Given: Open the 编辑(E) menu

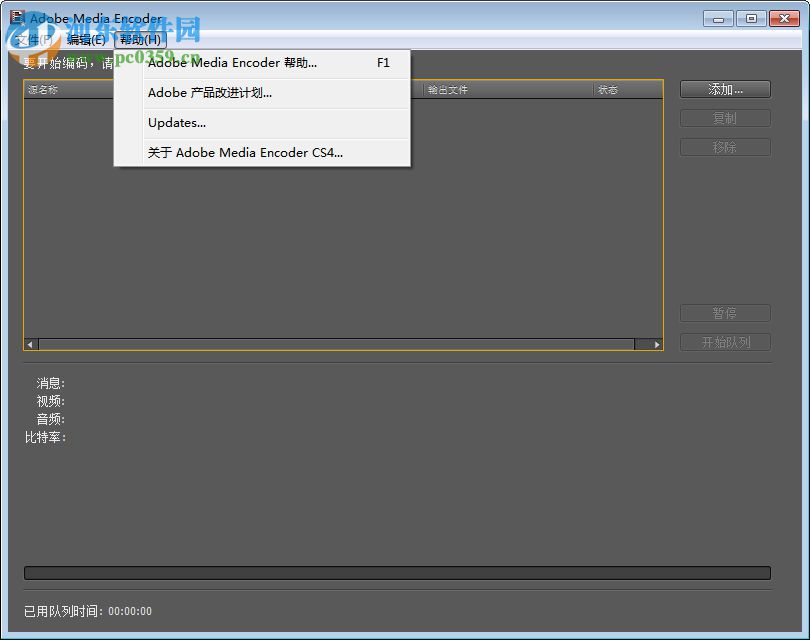Looking at the screenshot, I should (85, 40).
